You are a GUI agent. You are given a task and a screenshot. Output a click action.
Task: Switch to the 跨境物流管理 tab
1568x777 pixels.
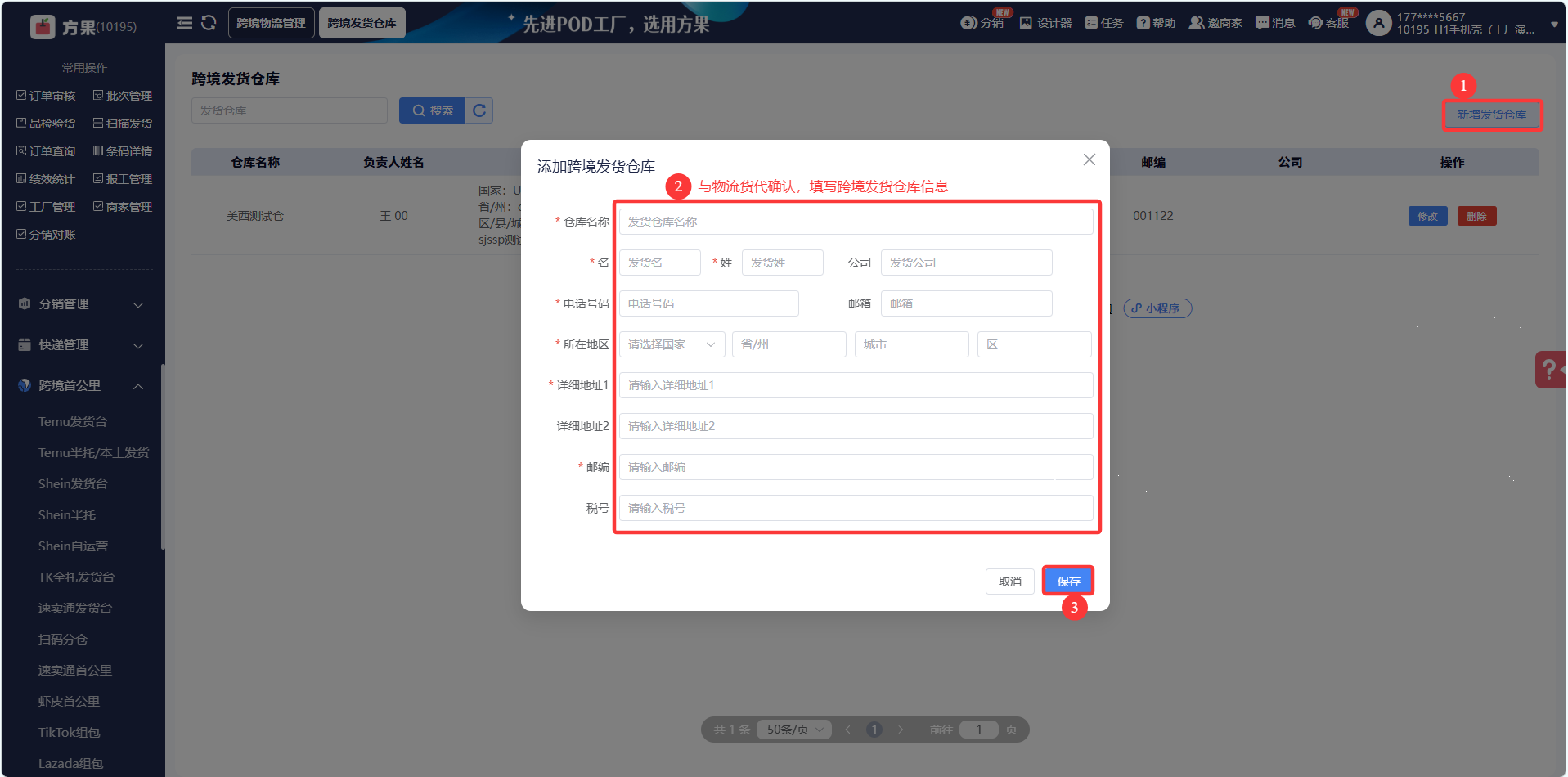tap(271, 23)
